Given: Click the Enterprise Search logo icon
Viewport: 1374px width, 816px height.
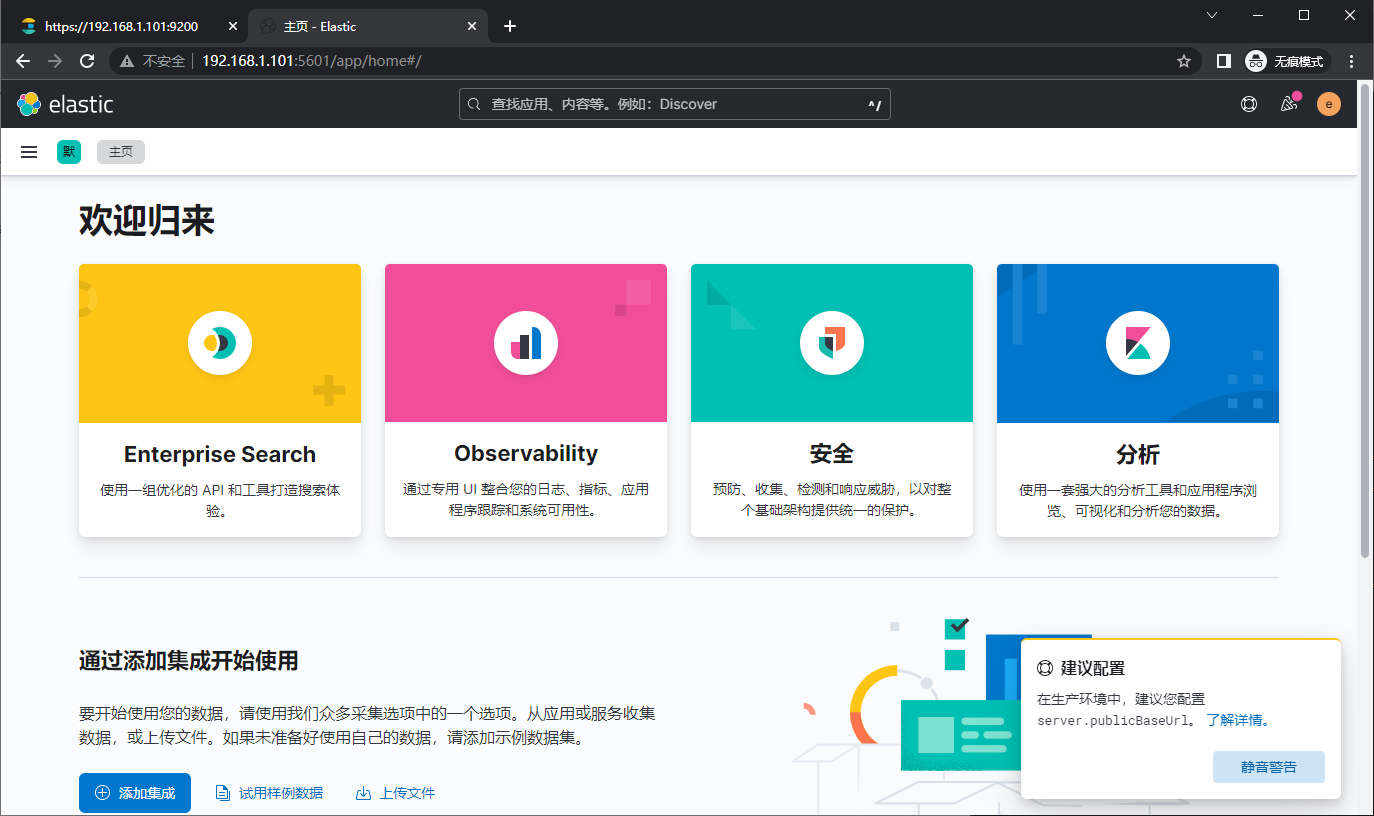Looking at the screenshot, I should (x=220, y=344).
